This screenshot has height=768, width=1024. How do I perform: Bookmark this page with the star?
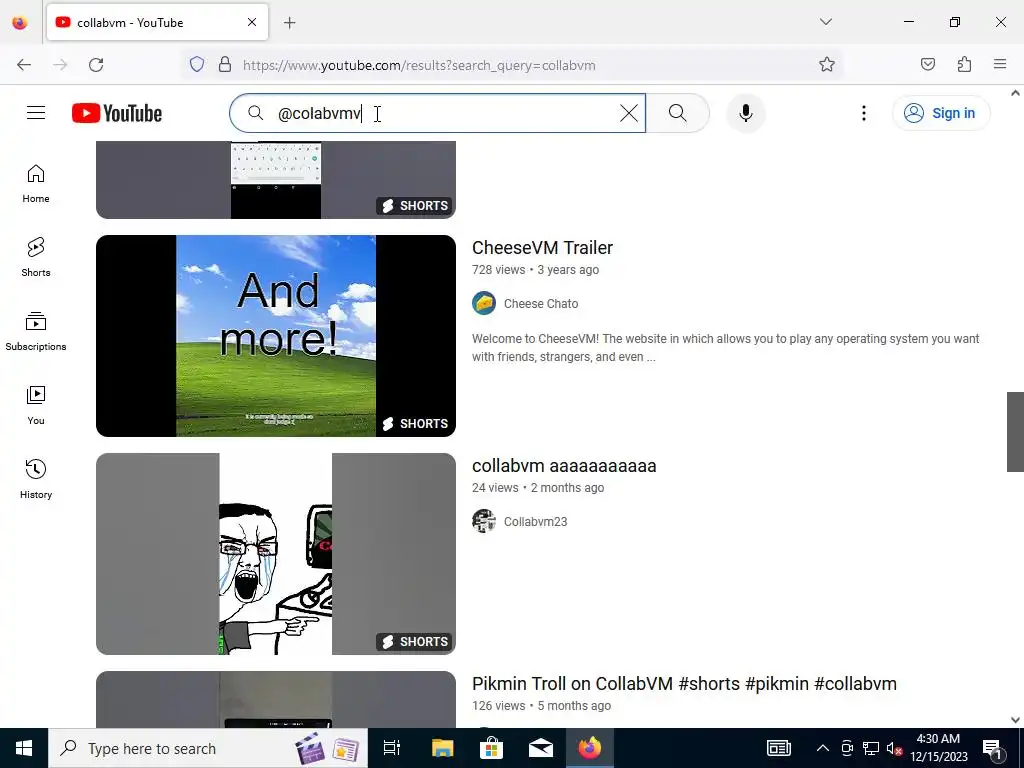[x=827, y=65]
